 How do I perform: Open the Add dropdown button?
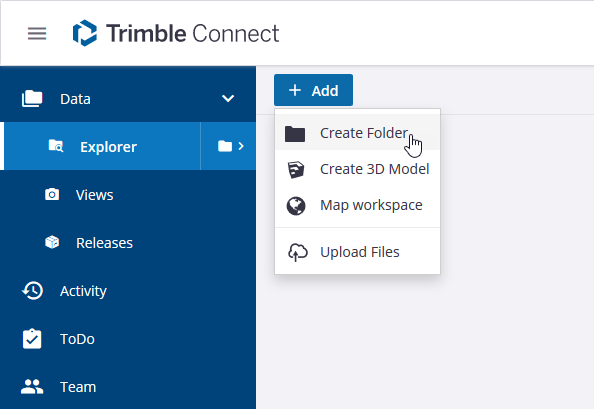coord(313,90)
